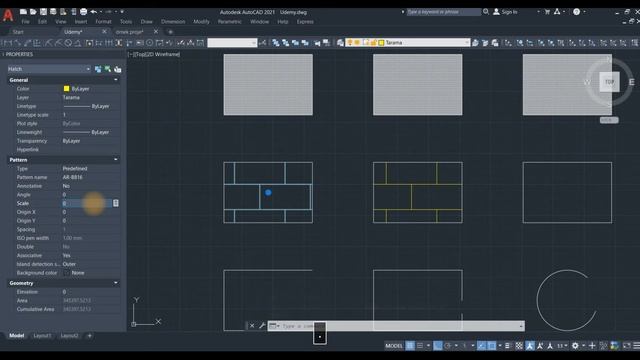Click the calculator icon next to Scale field
This screenshot has width=640, height=360.
click(x=116, y=203)
